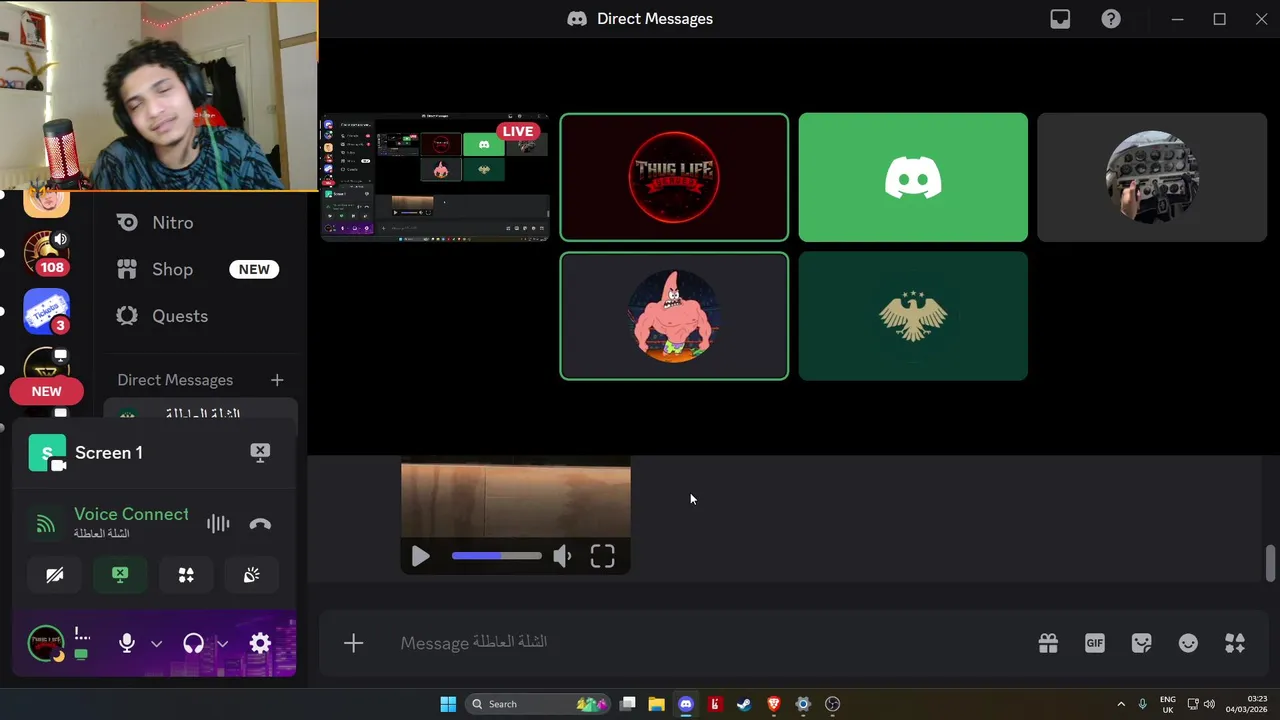The image size is (1280, 720).
Task: Show hidden system tray icons
Action: tap(1120, 704)
